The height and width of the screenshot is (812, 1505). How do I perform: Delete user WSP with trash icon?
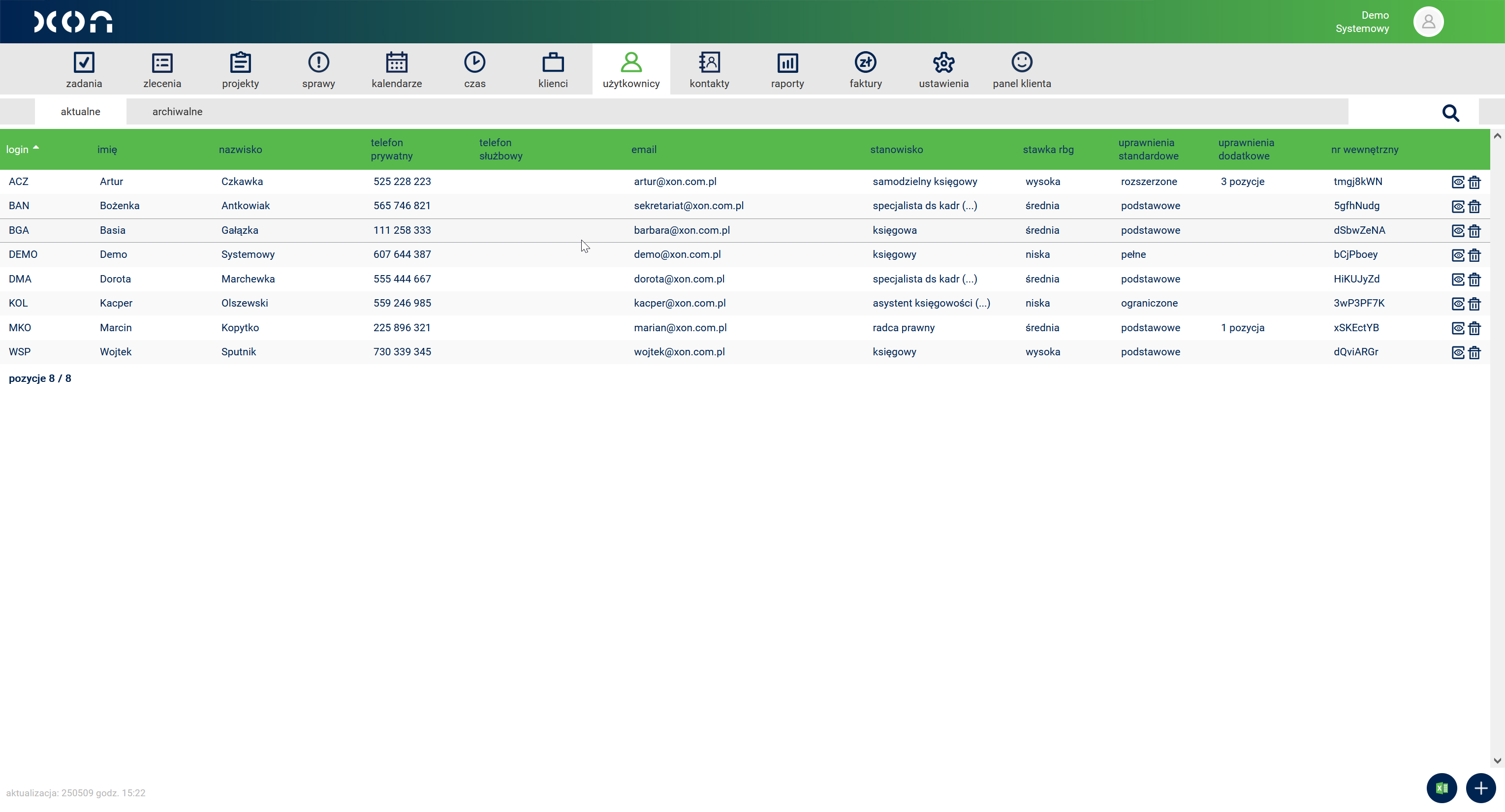pos(1474,352)
